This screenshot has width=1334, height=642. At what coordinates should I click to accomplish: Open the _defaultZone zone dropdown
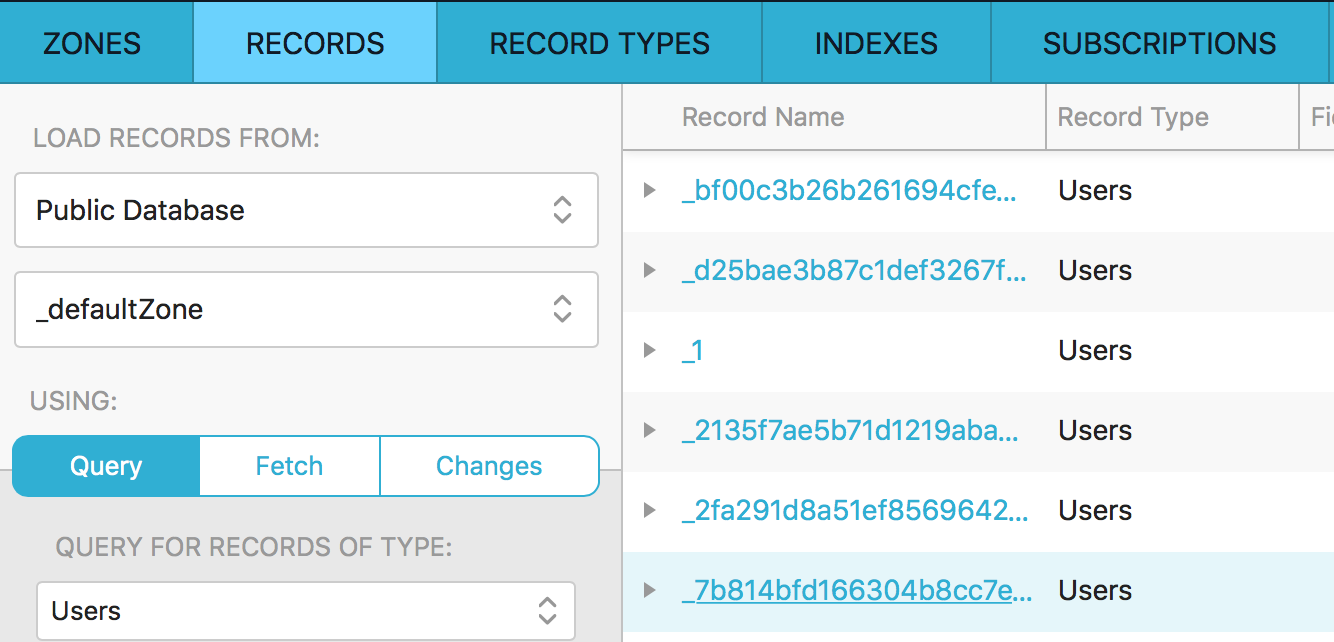pyautogui.click(x=306, y=309)
